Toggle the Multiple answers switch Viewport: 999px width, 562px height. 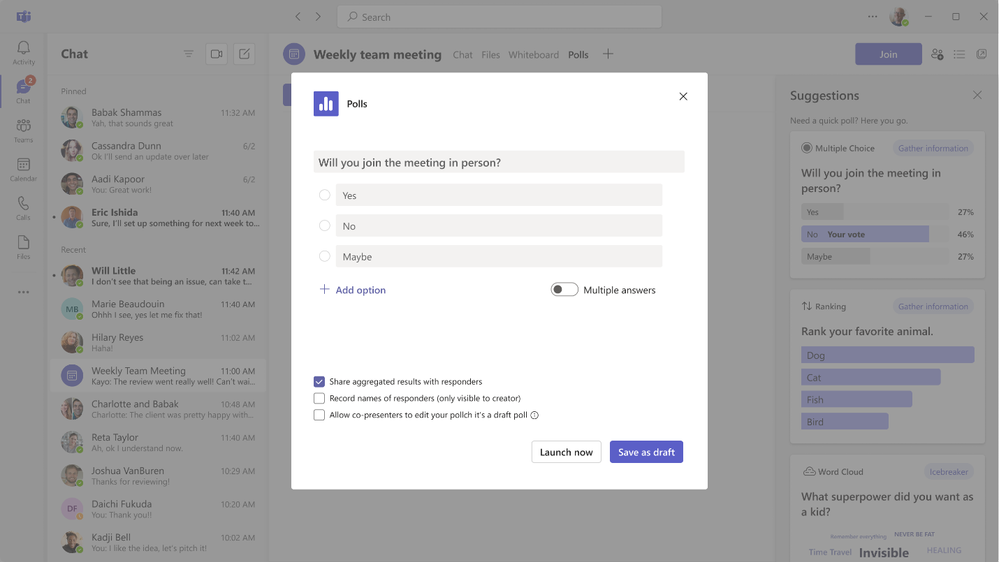point(564,289)
